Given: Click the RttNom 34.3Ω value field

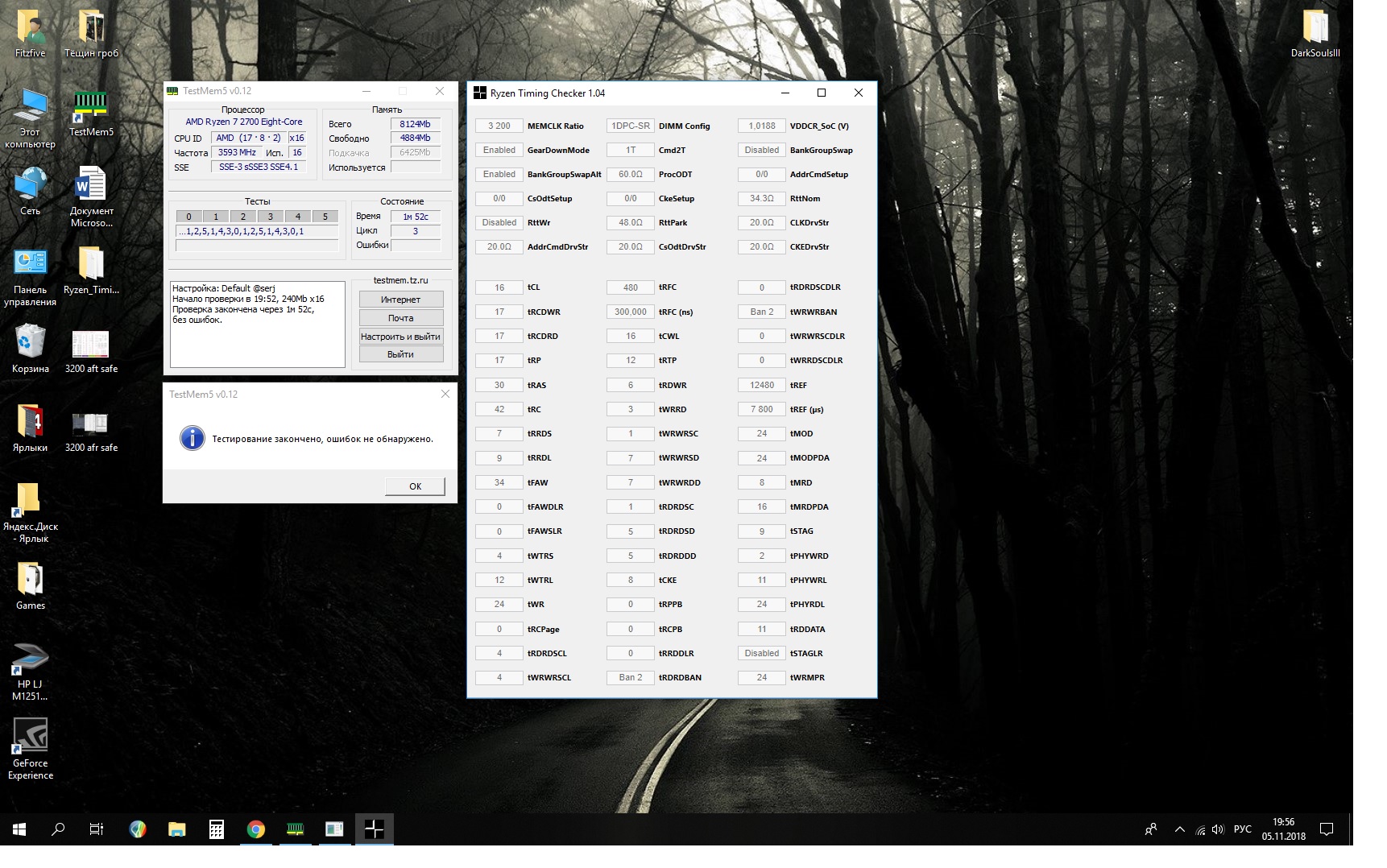Looking at the screenshot, I should [762, 198].
